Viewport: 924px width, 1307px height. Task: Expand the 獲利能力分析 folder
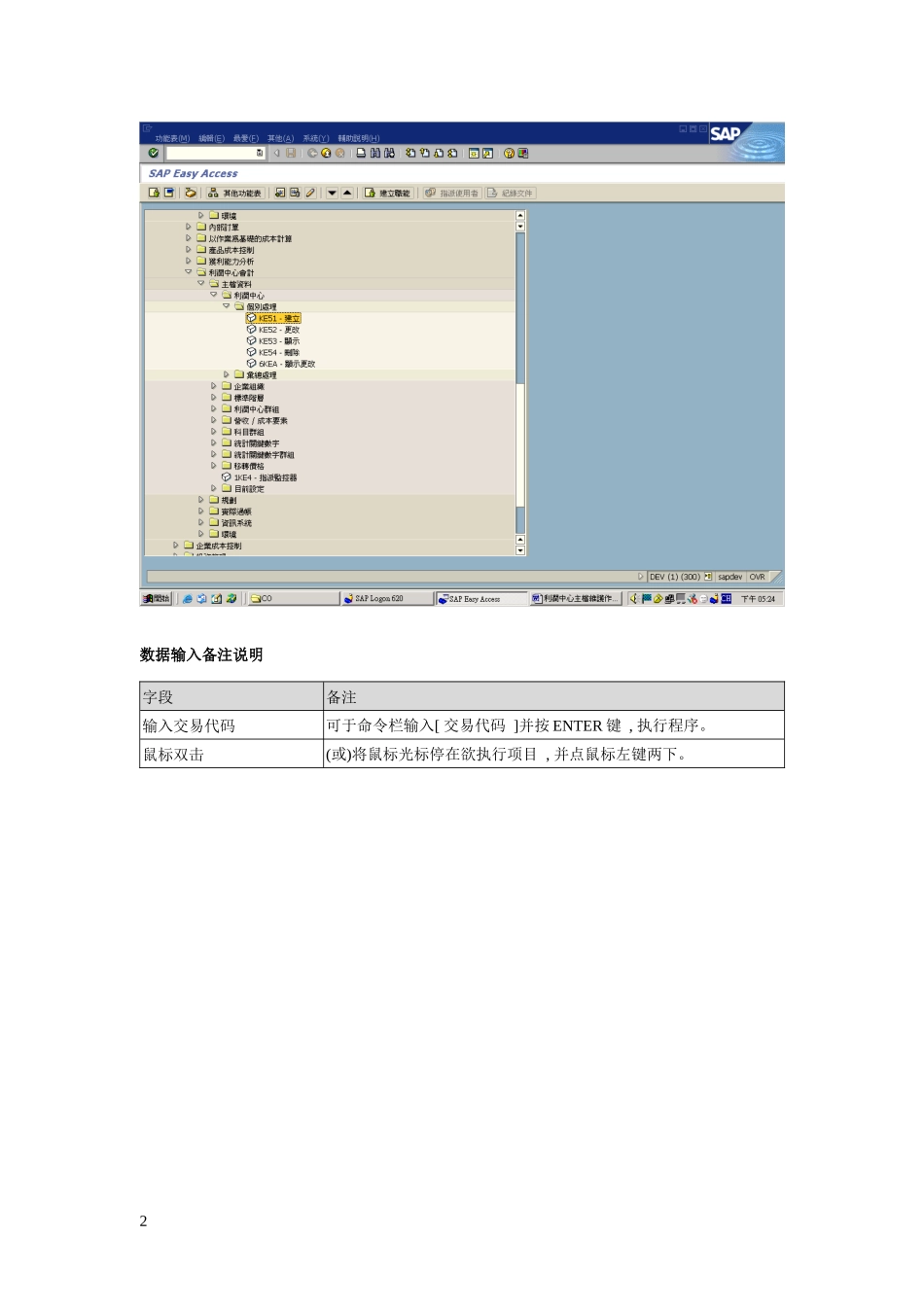pyautogui.click(x=189, y=261)
